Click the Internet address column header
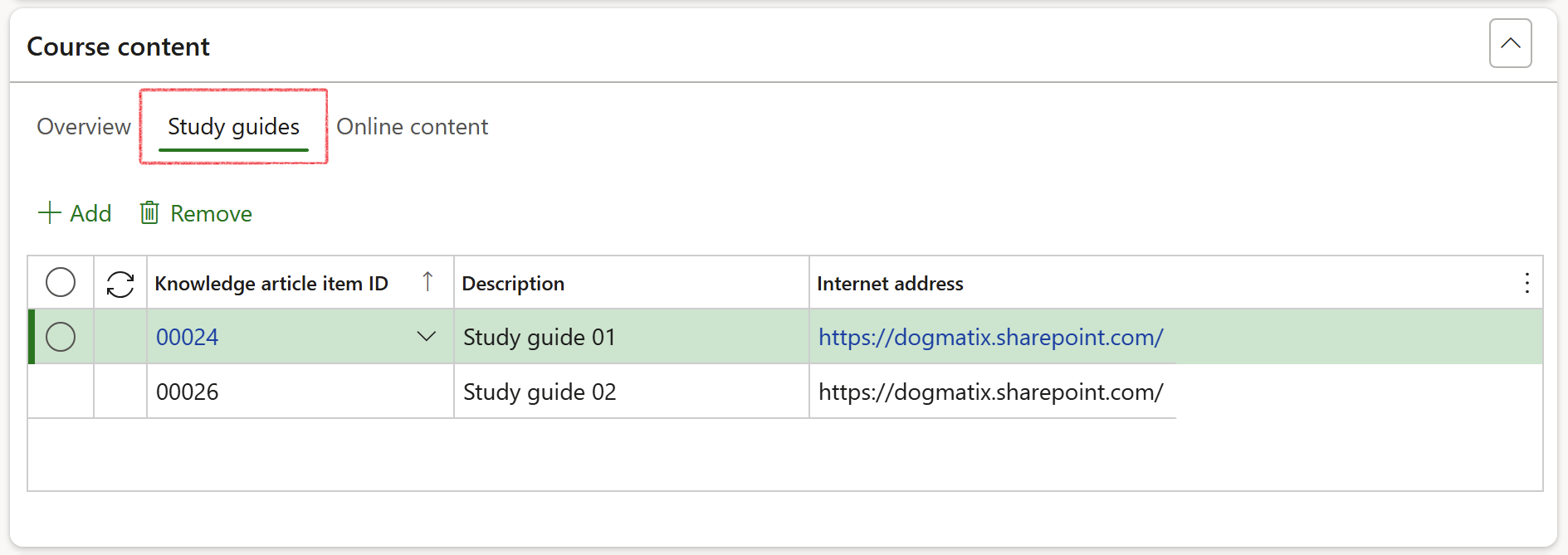The height and width of the screenshot is (555, 1568). [890, 284]
